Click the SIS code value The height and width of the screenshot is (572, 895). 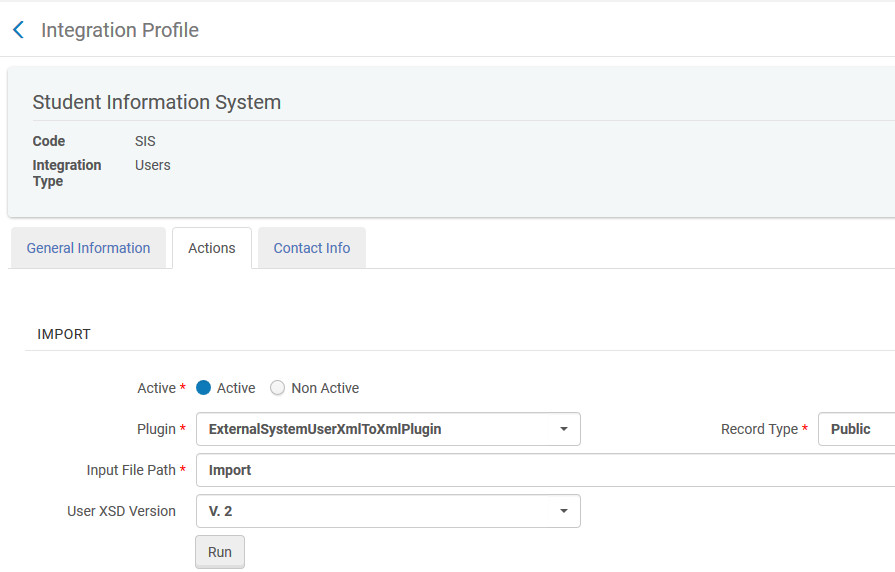tap(145, 141)
